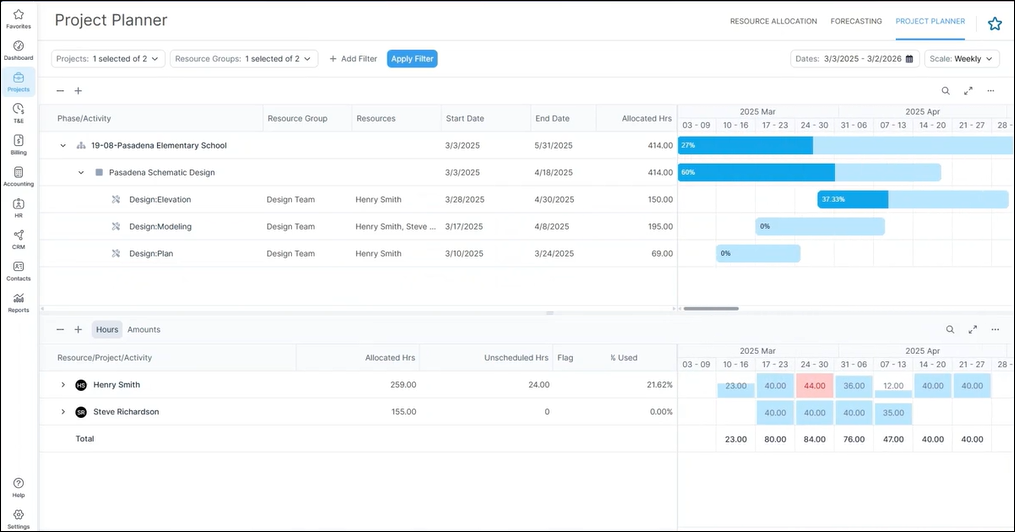Open the Dashboard sidebar icon

click(18, 50)
